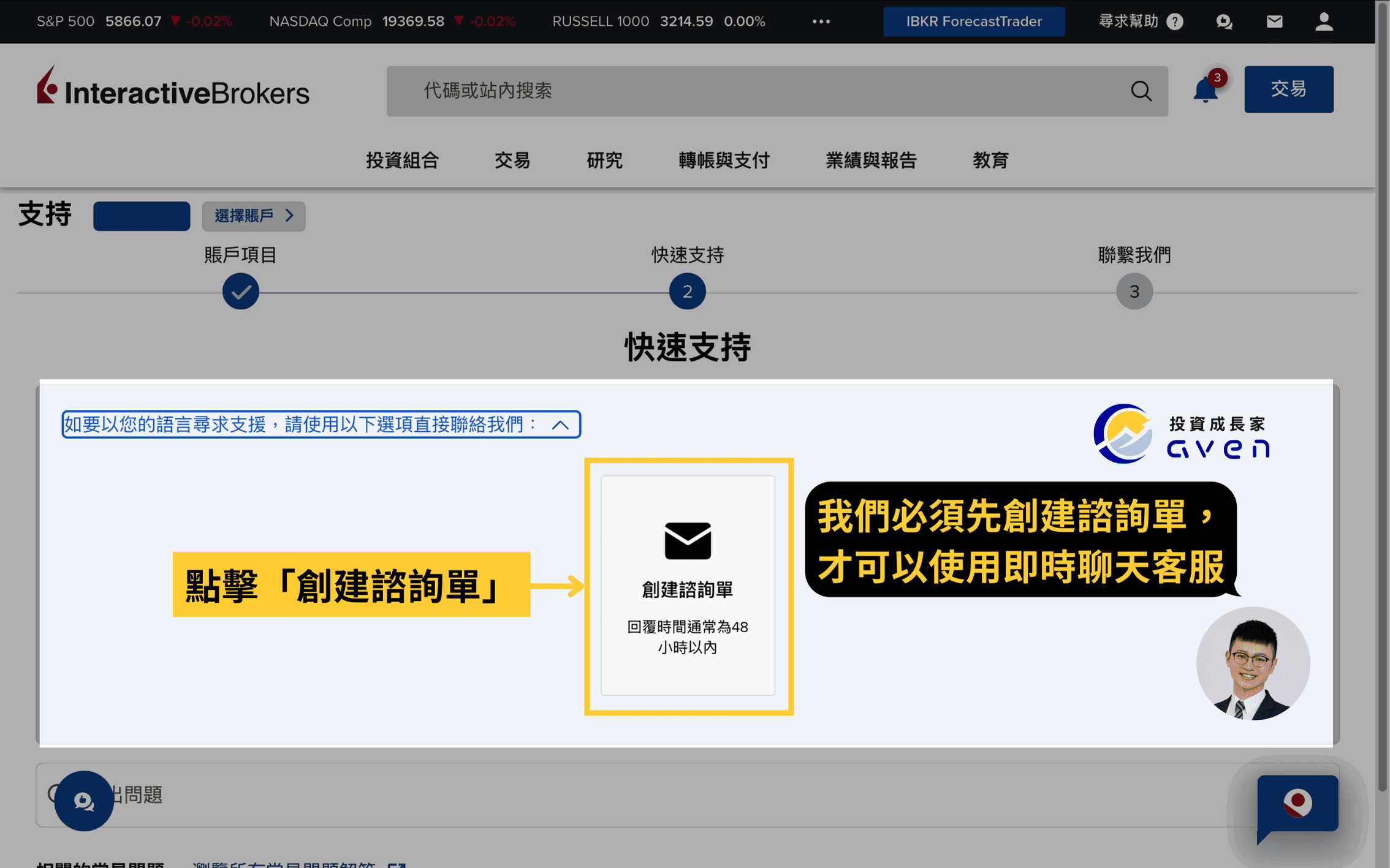
Task: Open the 業績與報告 menu
Action: (871, 160)
